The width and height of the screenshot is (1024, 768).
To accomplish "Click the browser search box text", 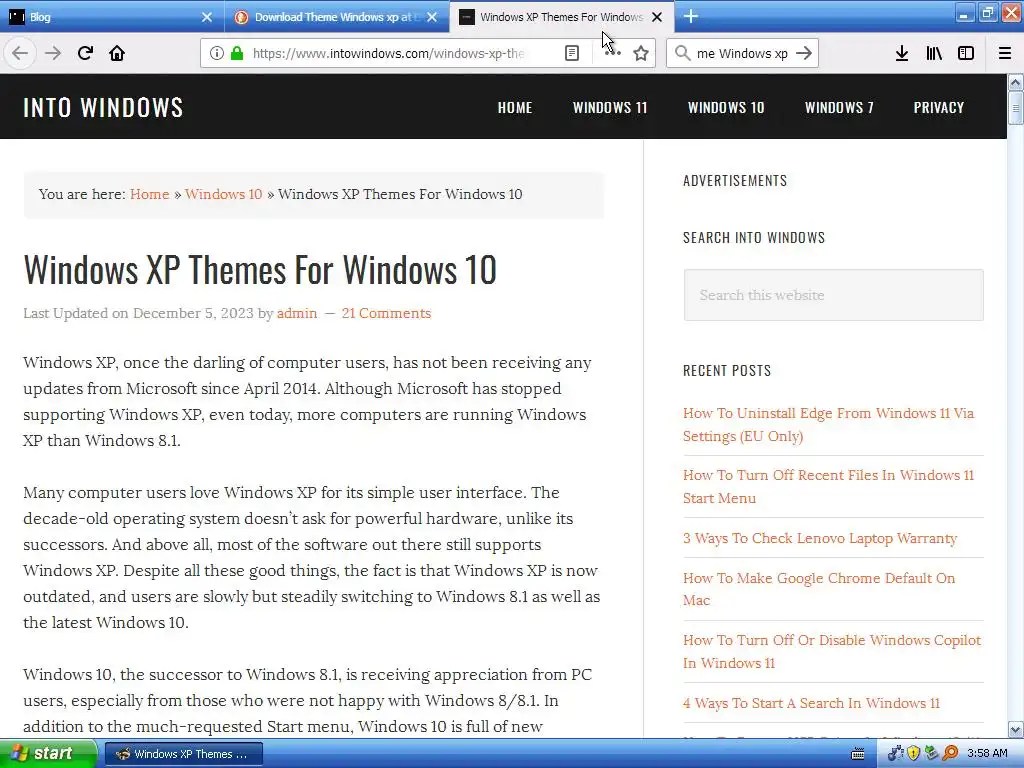I will tap(742, 53).
